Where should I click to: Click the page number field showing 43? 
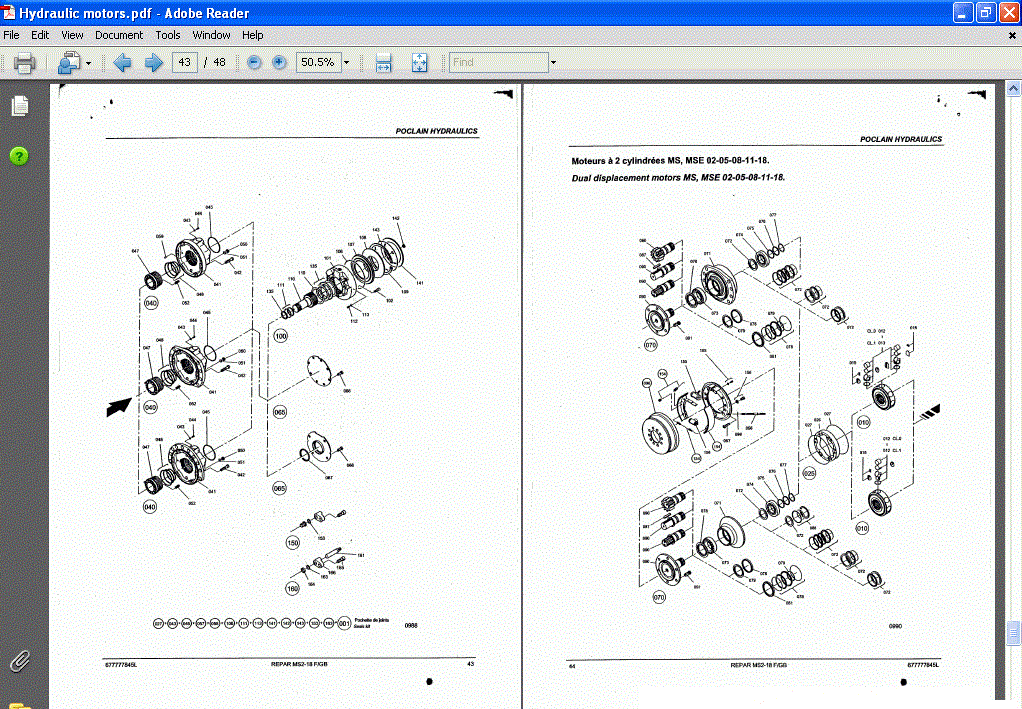click(x=185, y=62)
